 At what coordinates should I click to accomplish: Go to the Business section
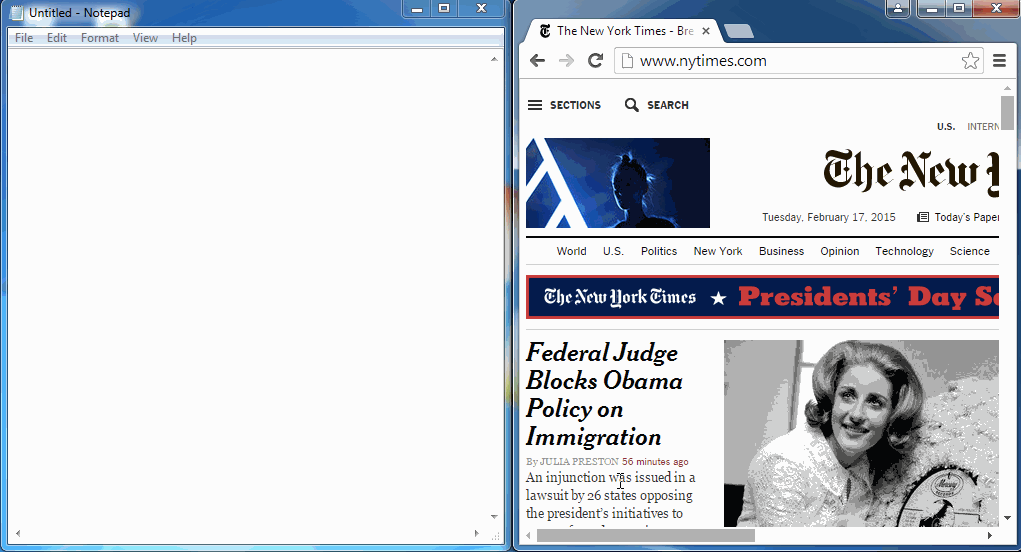(x=781, y=251)
